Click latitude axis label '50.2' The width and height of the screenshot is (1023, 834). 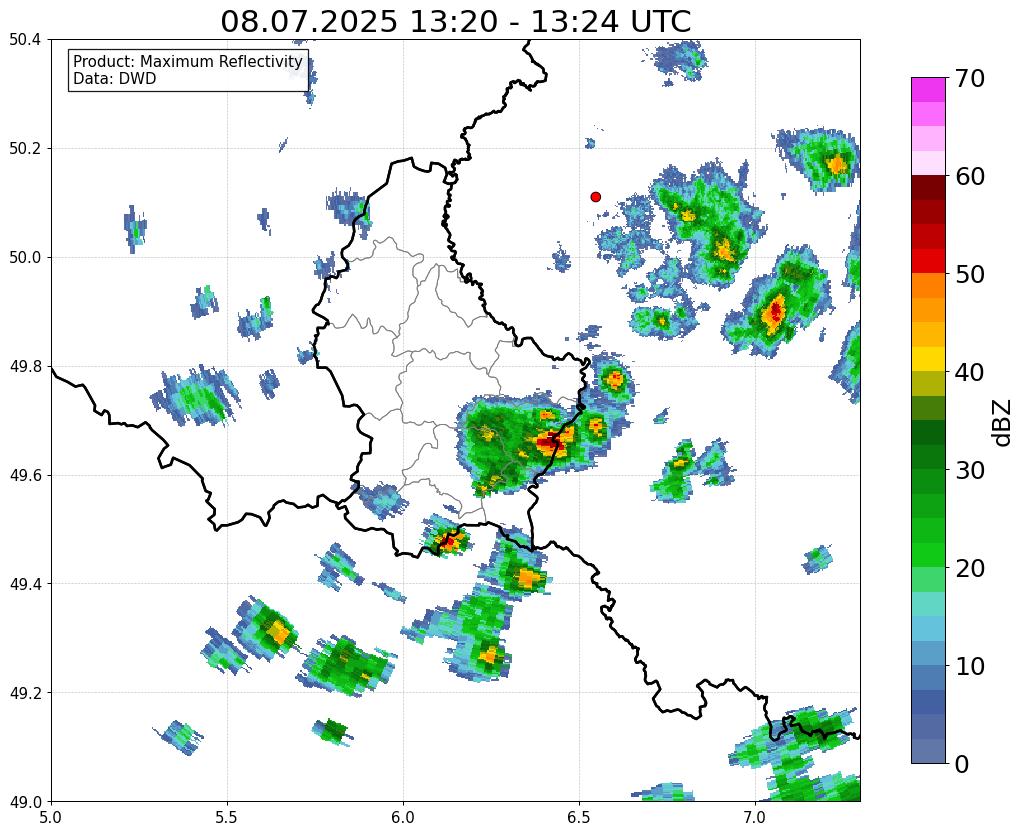click(25, 149)
